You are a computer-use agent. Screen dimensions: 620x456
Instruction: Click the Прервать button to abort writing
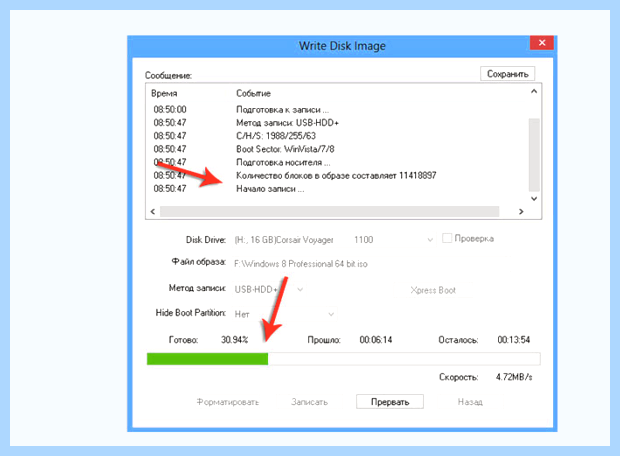click(389, 401)
